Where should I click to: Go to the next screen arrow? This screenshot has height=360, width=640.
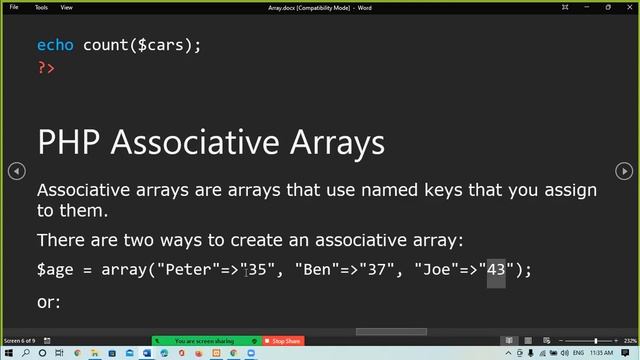624,171
